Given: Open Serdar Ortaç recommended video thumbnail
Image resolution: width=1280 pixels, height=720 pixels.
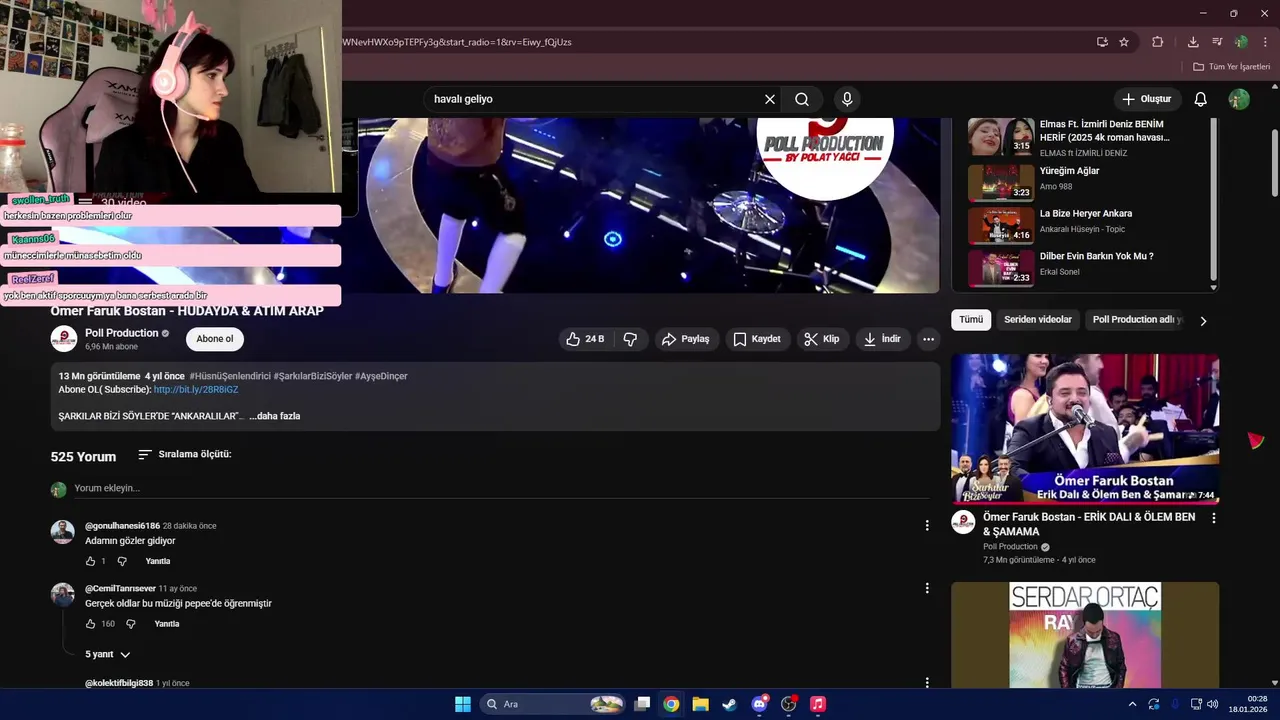Looking at the screenshot, I should [1085, 635].
